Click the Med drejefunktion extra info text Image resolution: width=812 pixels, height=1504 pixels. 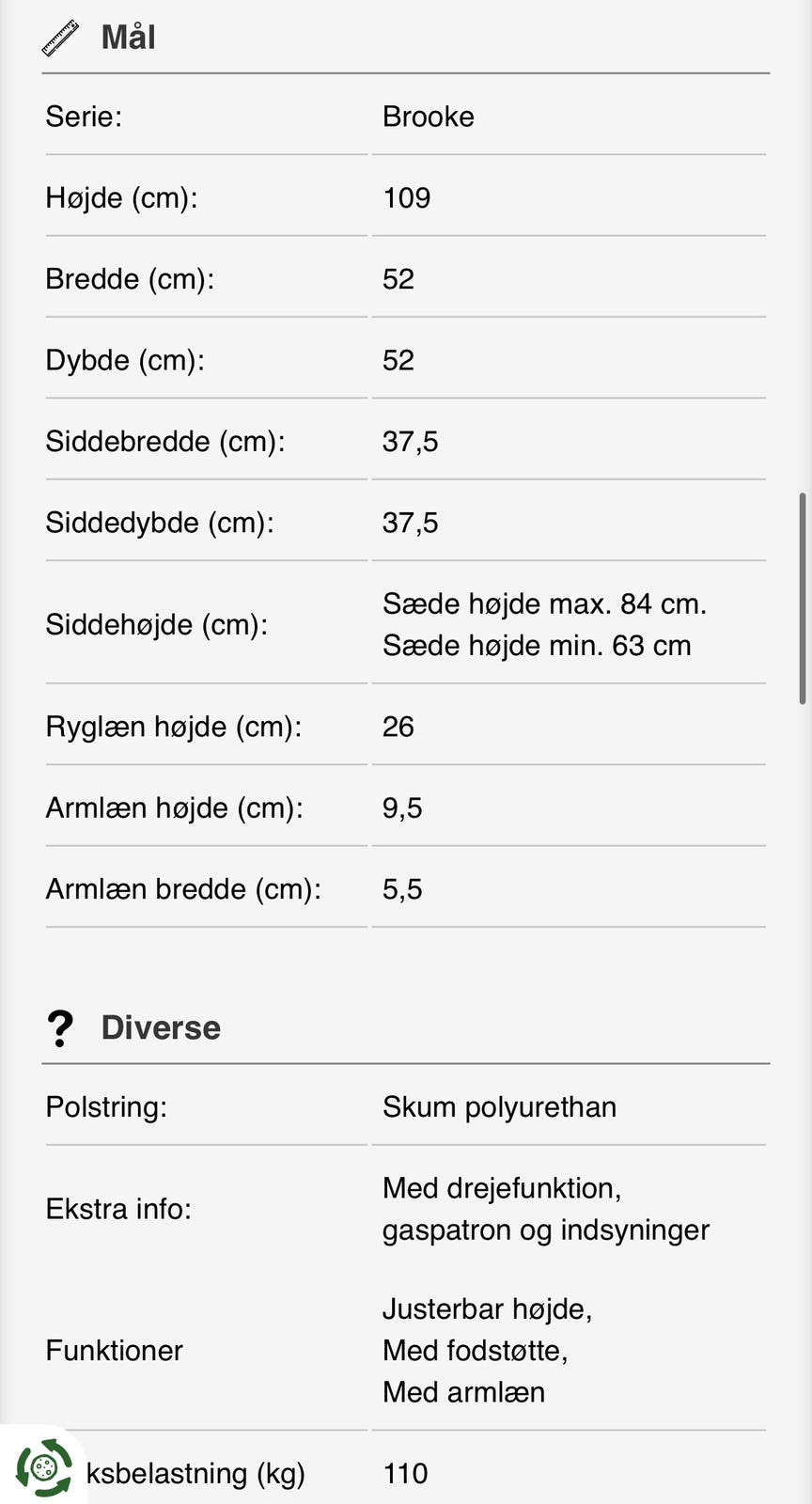tap(502, 1188)
